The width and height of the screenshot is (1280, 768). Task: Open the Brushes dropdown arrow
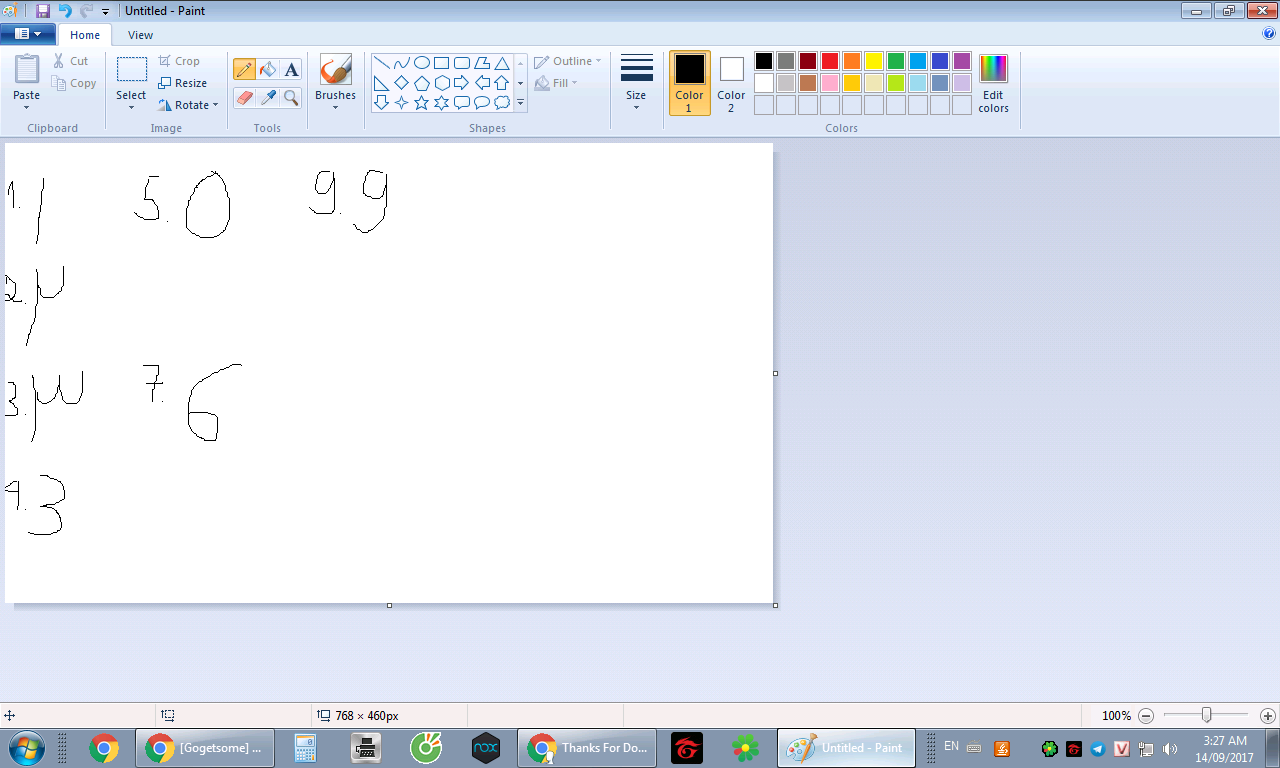335,107
